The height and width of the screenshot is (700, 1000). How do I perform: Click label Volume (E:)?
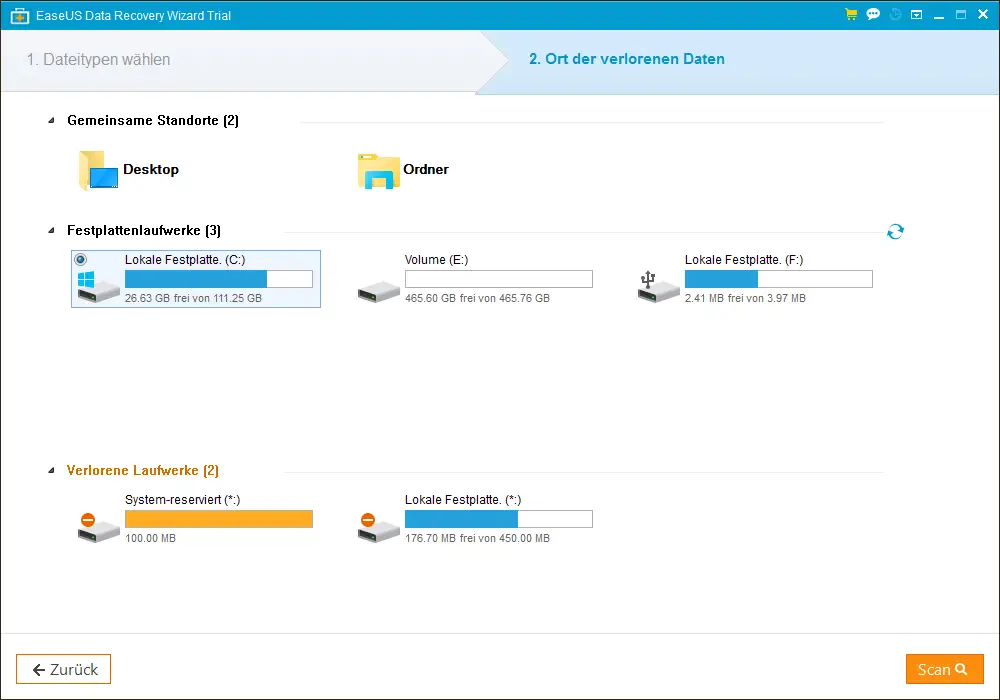[436, 259]
